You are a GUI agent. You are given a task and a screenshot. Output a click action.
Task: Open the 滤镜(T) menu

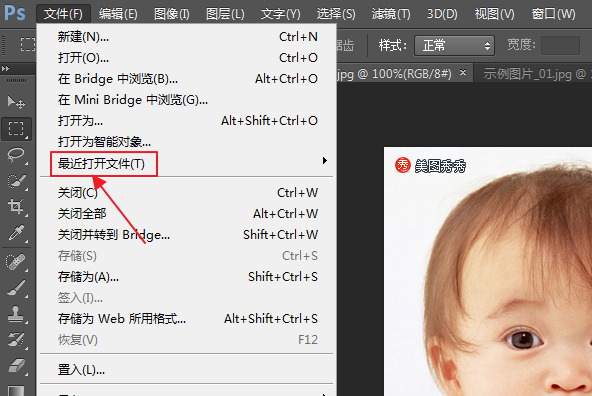391,14
